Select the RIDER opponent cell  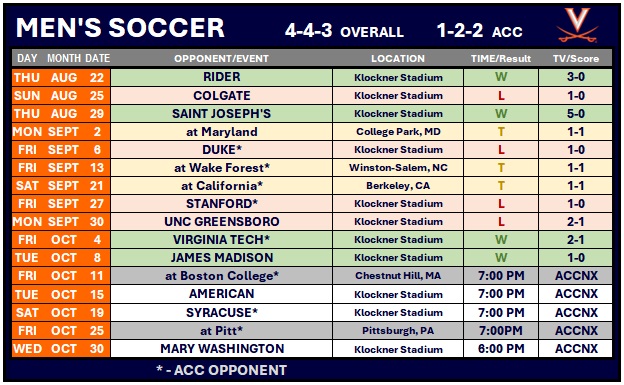click(x=222, y=77)
